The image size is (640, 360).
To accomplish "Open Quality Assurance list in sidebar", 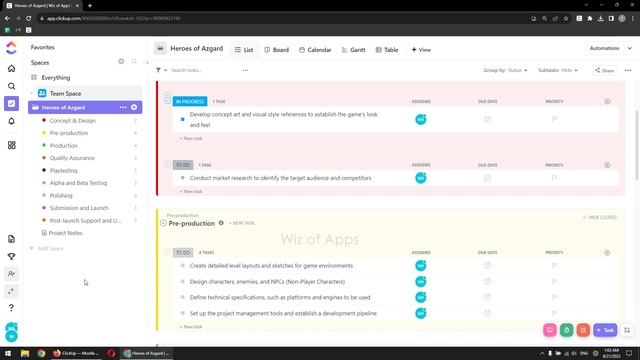I will [72, 158].
